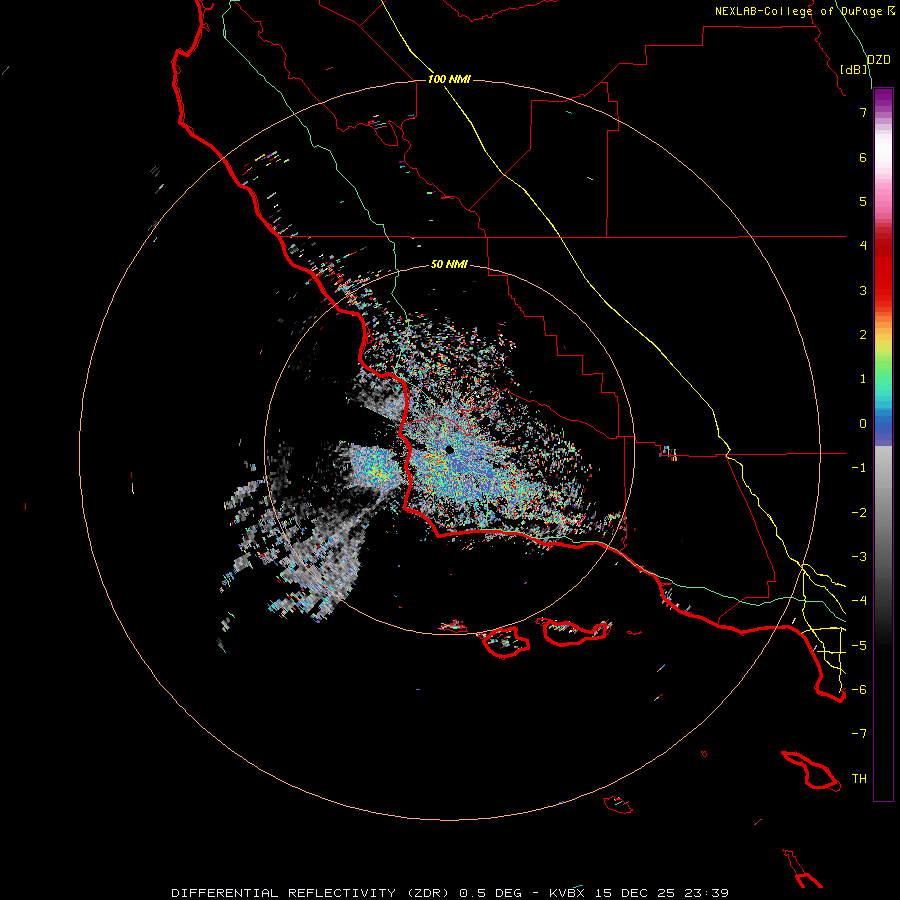The image size is (900, 900).
Task: Click the DZD legend title
Action: (x=879, y=60)
